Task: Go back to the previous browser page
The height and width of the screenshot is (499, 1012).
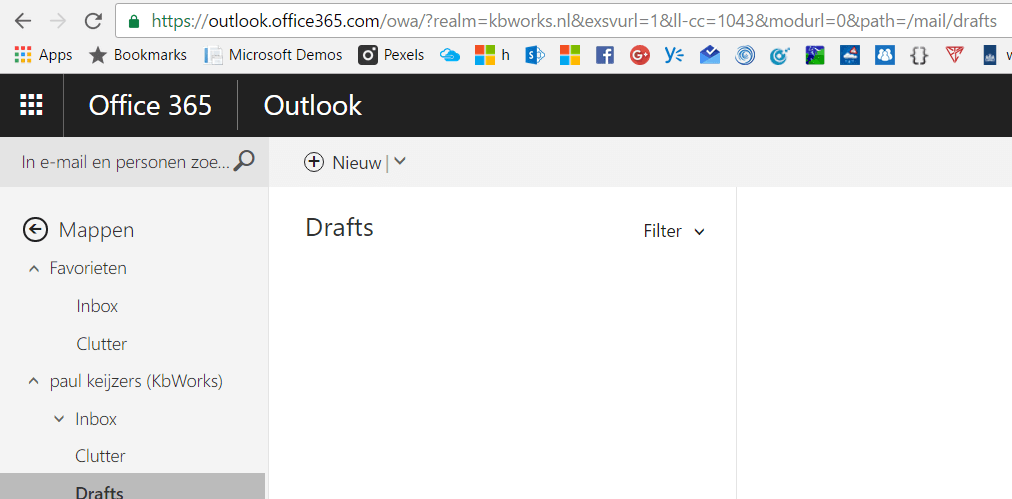Action: [x=23, y=21]
